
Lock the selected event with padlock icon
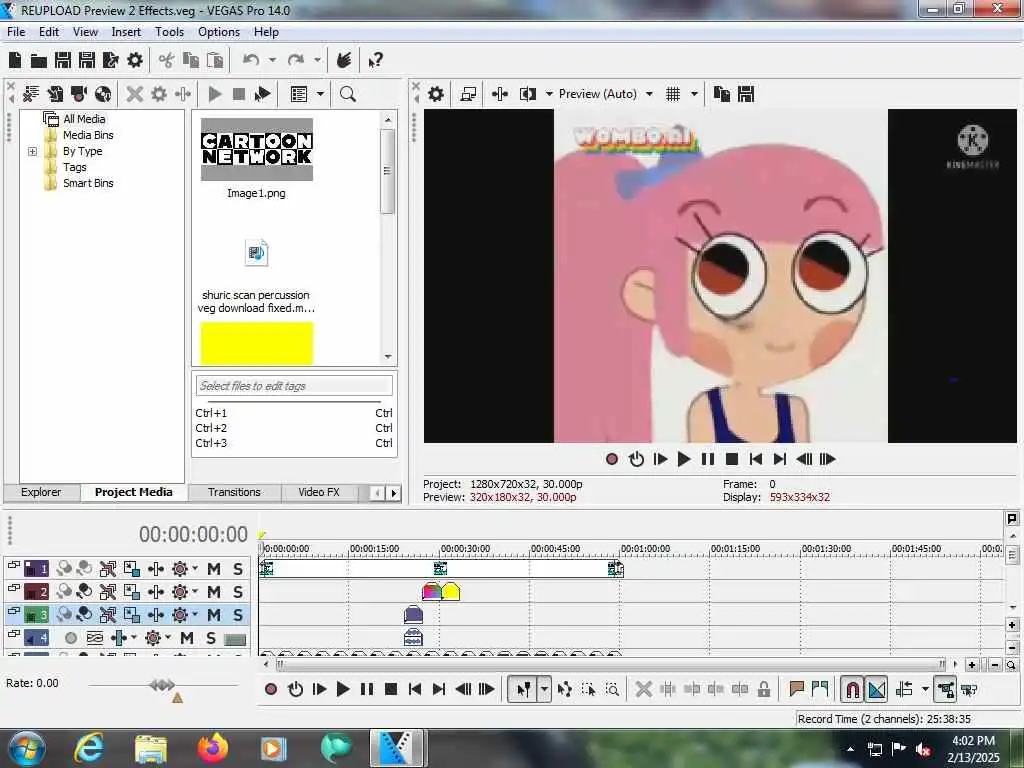click(x=764, y=690)
